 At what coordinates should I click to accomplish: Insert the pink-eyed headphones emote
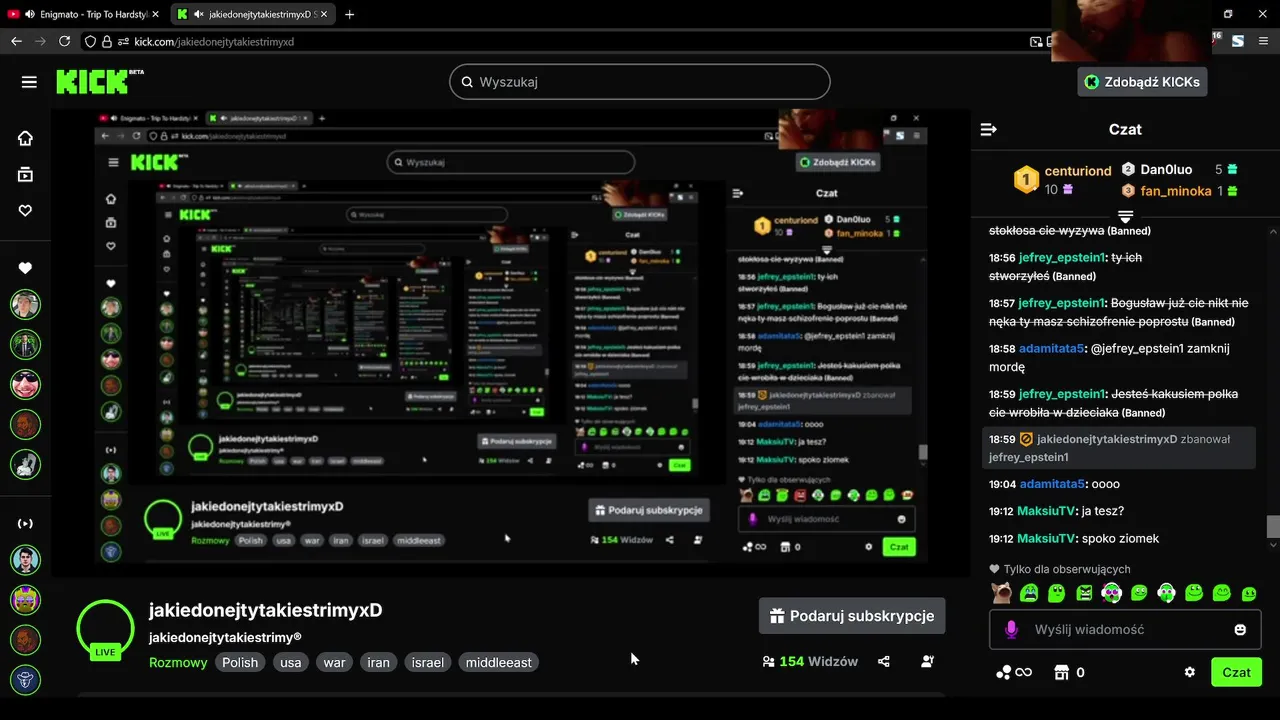point(1111,593)
